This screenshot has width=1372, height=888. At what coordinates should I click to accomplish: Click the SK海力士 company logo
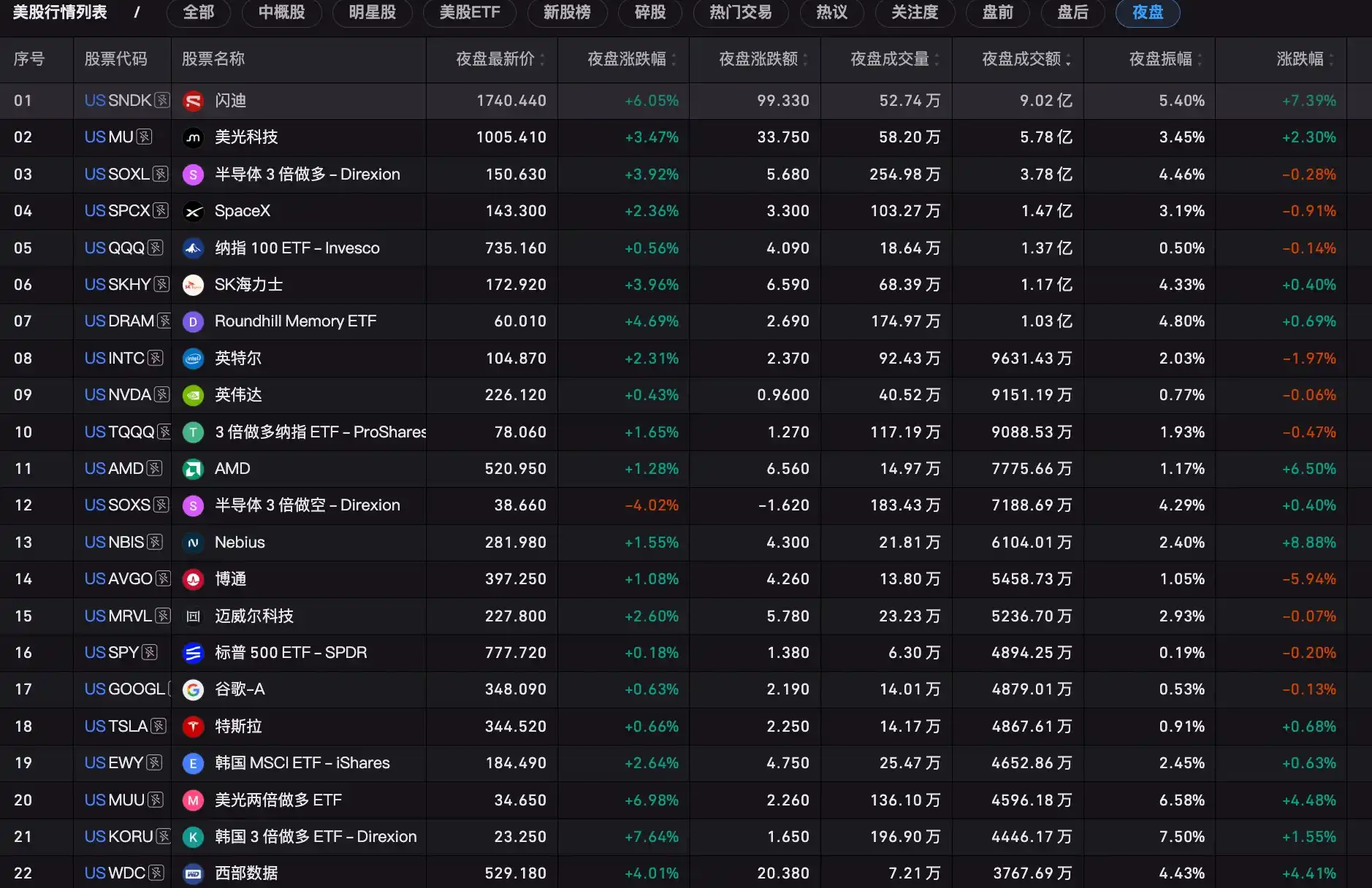[x=193, y=285]
